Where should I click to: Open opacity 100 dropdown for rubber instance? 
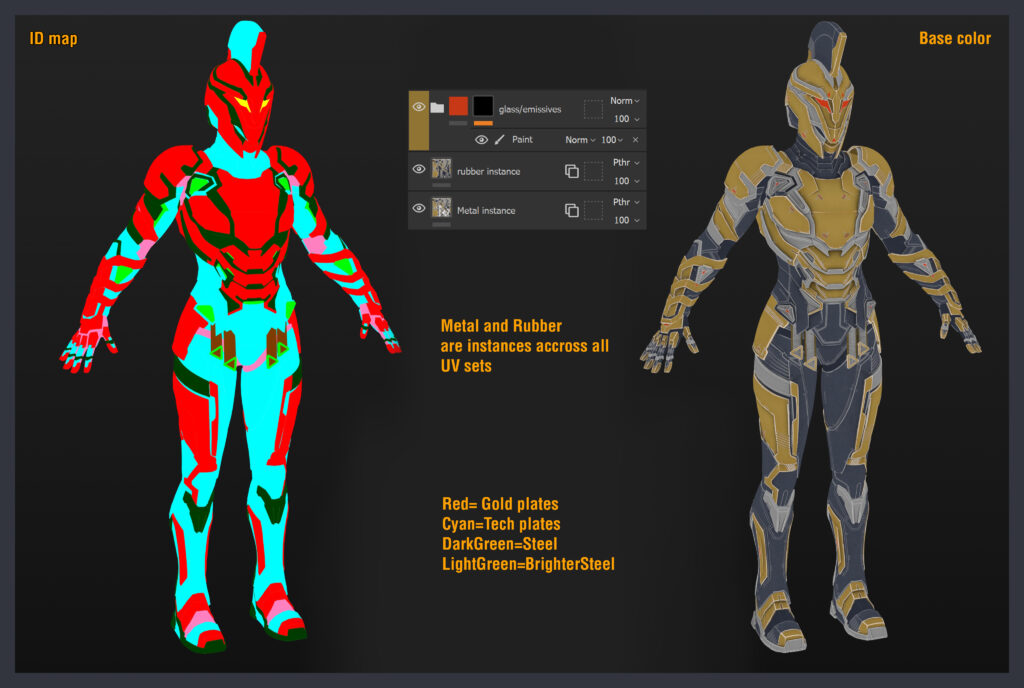tap(626, 181)
